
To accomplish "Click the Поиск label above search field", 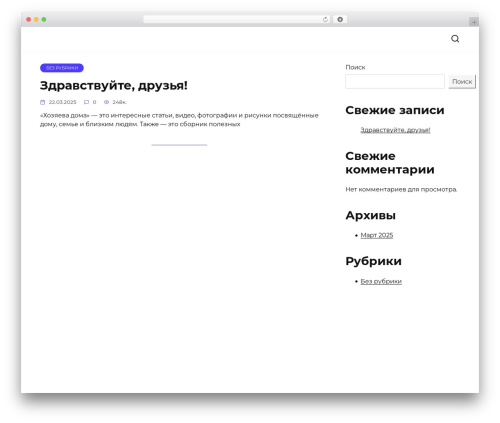I will (x=355, y=67).
